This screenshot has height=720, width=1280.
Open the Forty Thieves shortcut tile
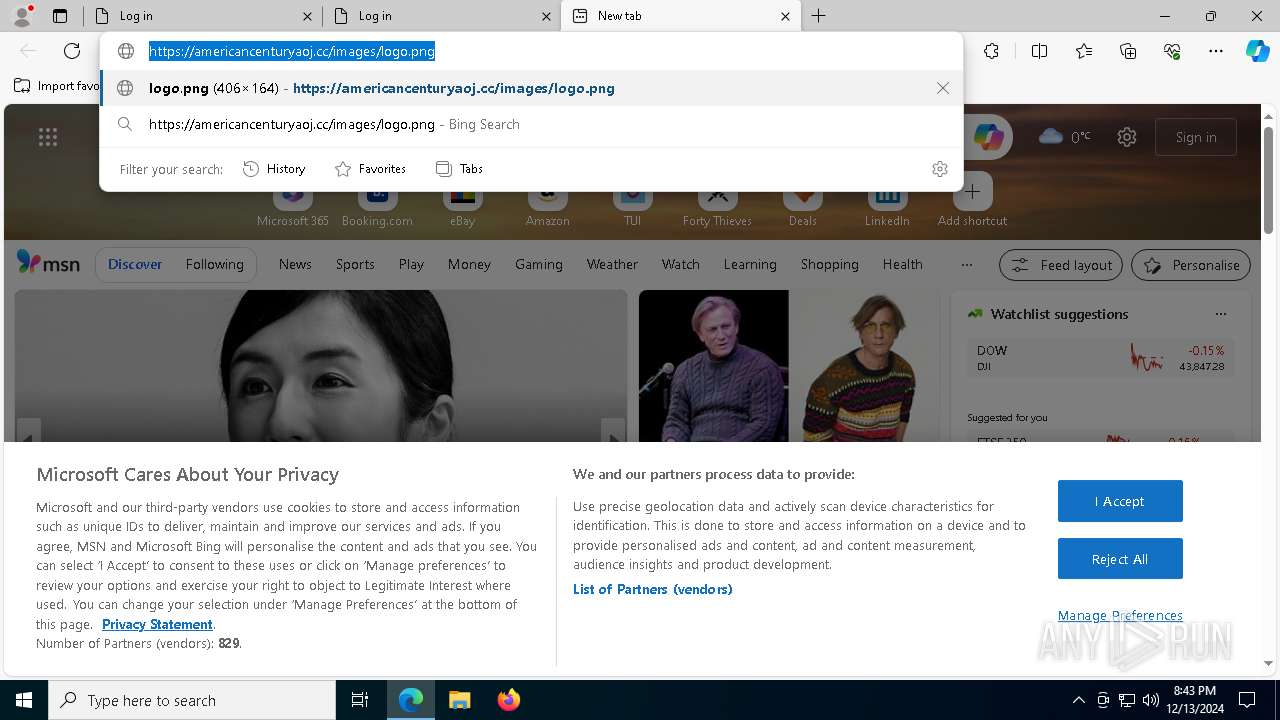[x=717, y=200]
